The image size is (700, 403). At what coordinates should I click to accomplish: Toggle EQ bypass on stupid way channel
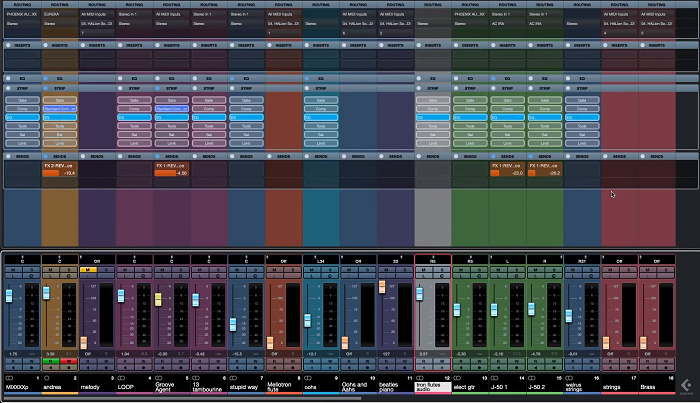232,78
